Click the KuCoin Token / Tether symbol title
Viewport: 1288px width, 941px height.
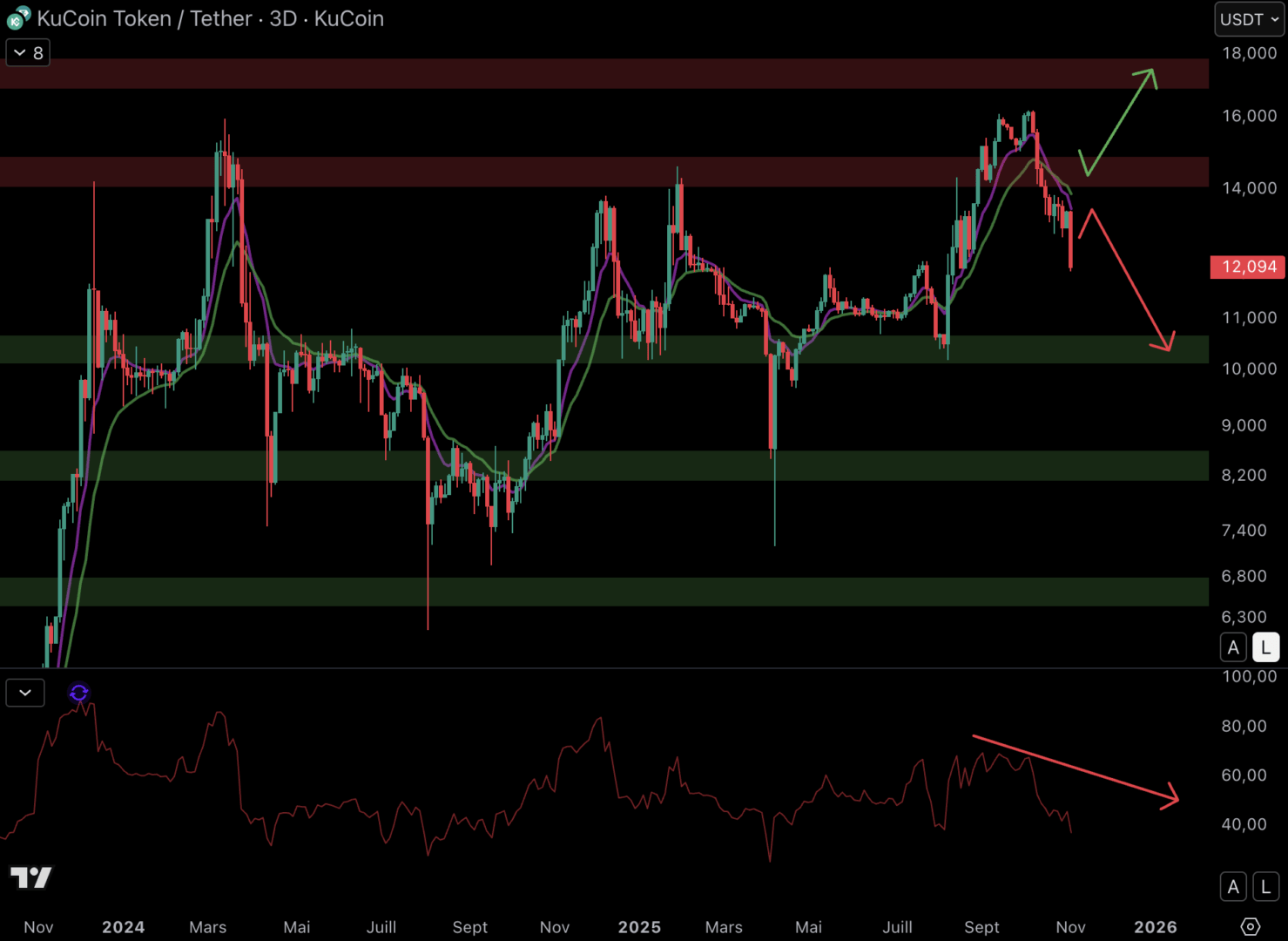[x=209, y=18]
